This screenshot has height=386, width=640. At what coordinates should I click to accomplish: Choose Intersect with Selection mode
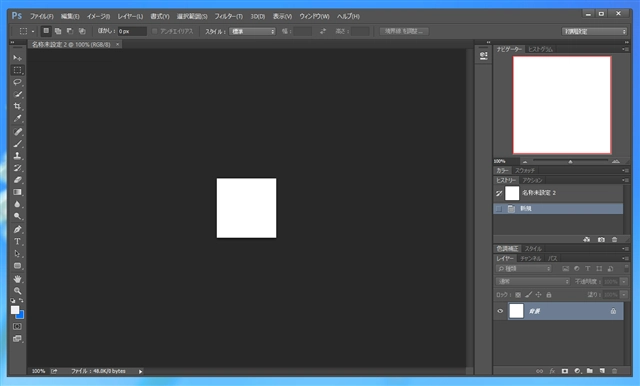tap(82, 31)
